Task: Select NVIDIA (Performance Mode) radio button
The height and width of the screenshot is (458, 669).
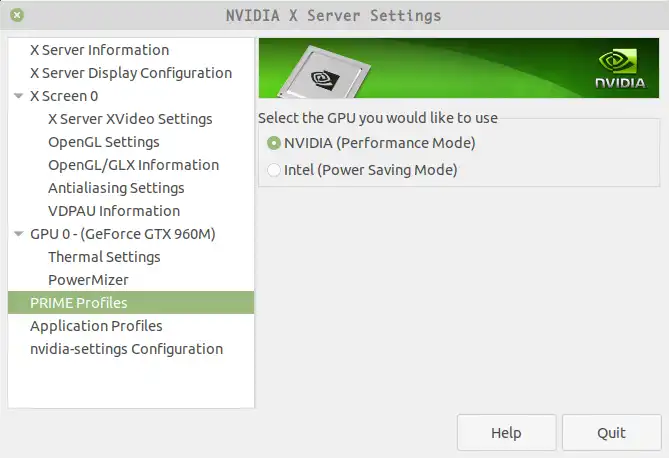Action: (x=274, y=143)
